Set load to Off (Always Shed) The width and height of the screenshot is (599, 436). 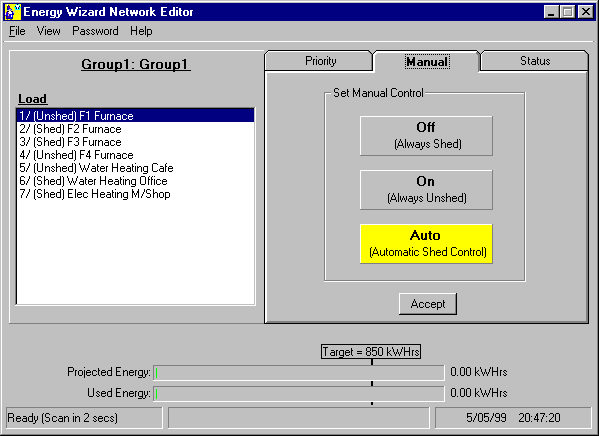[x=426, y=136]
